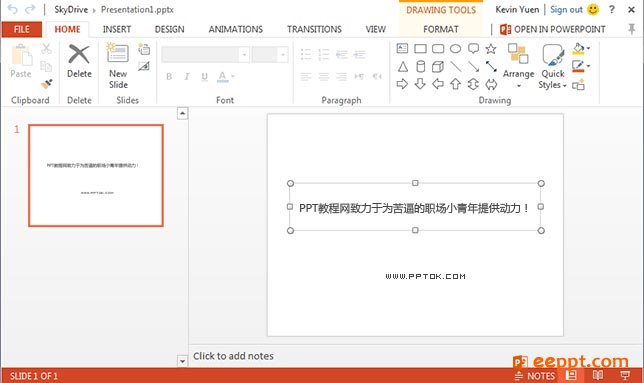Viewport: 644px width, 383px height.
Task: Select the straight Line shape
Action: [x=455, y=67]
